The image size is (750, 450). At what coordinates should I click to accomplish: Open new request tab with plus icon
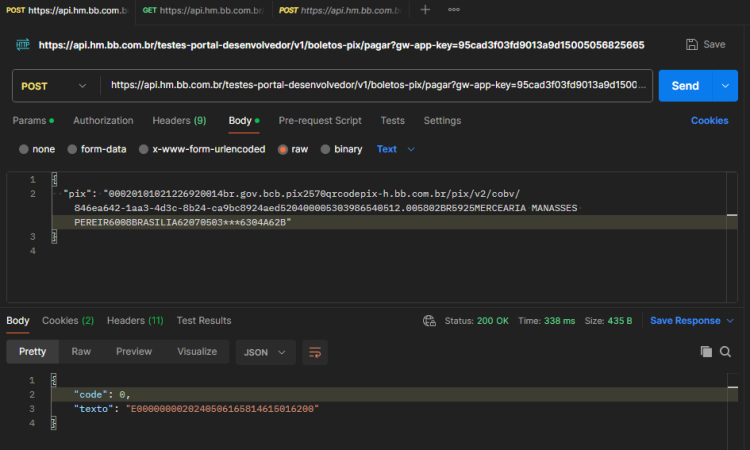pyautogui.click(x=425, y=10)
